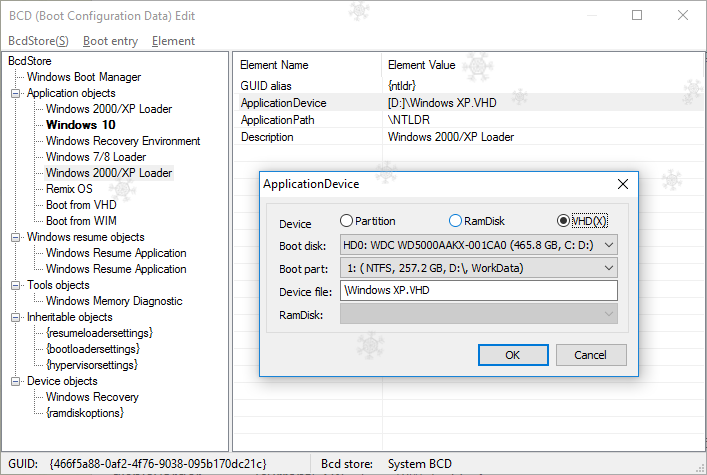Select the ApplicationDevice row
Image resolution: width=707 pixels, height=475 pixels.
(469, 103)
